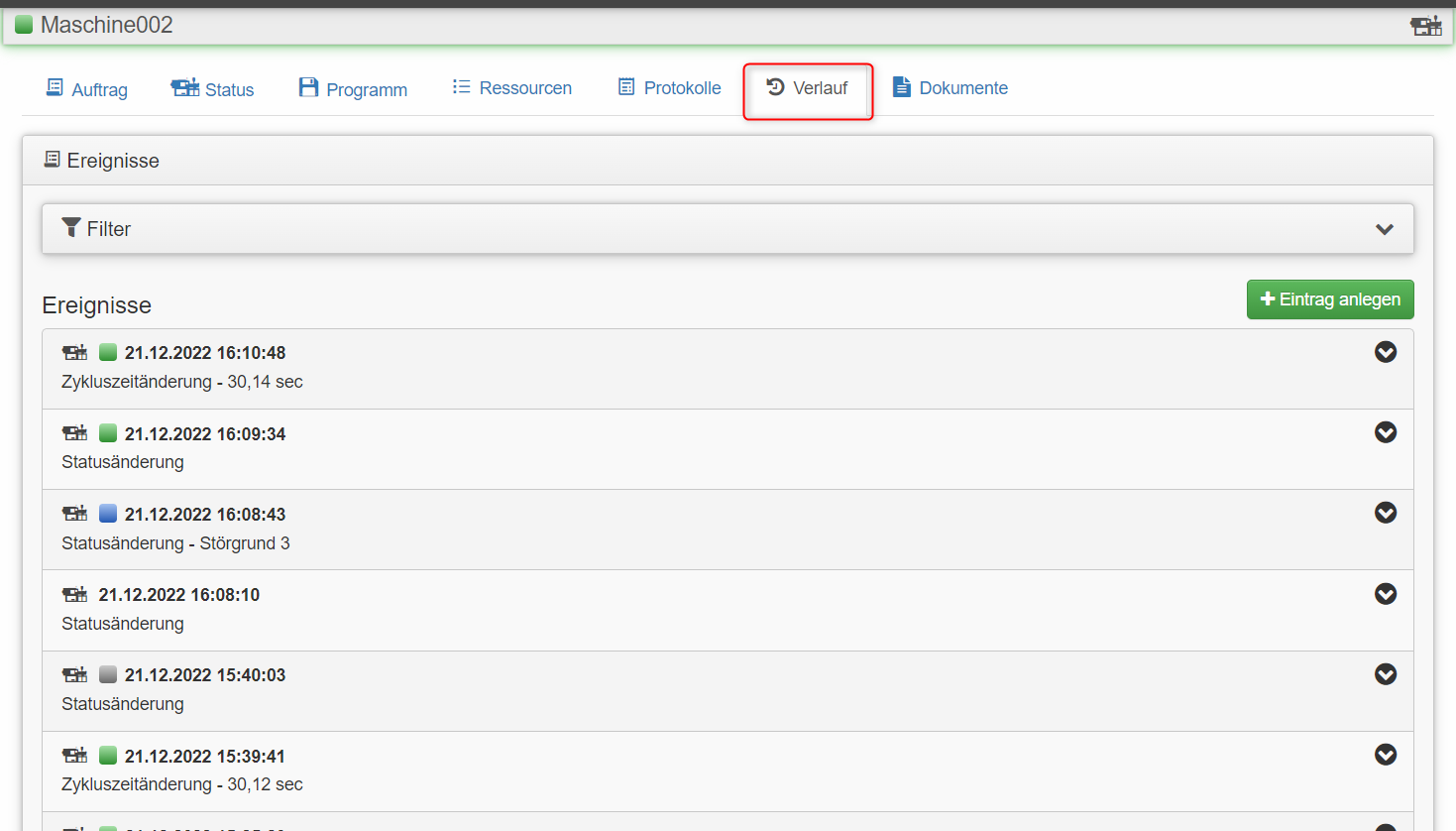Click the blue status indicator at 16:08:43
The image size is (1456, 831).
pyautogui.click(x=108, y=514)
